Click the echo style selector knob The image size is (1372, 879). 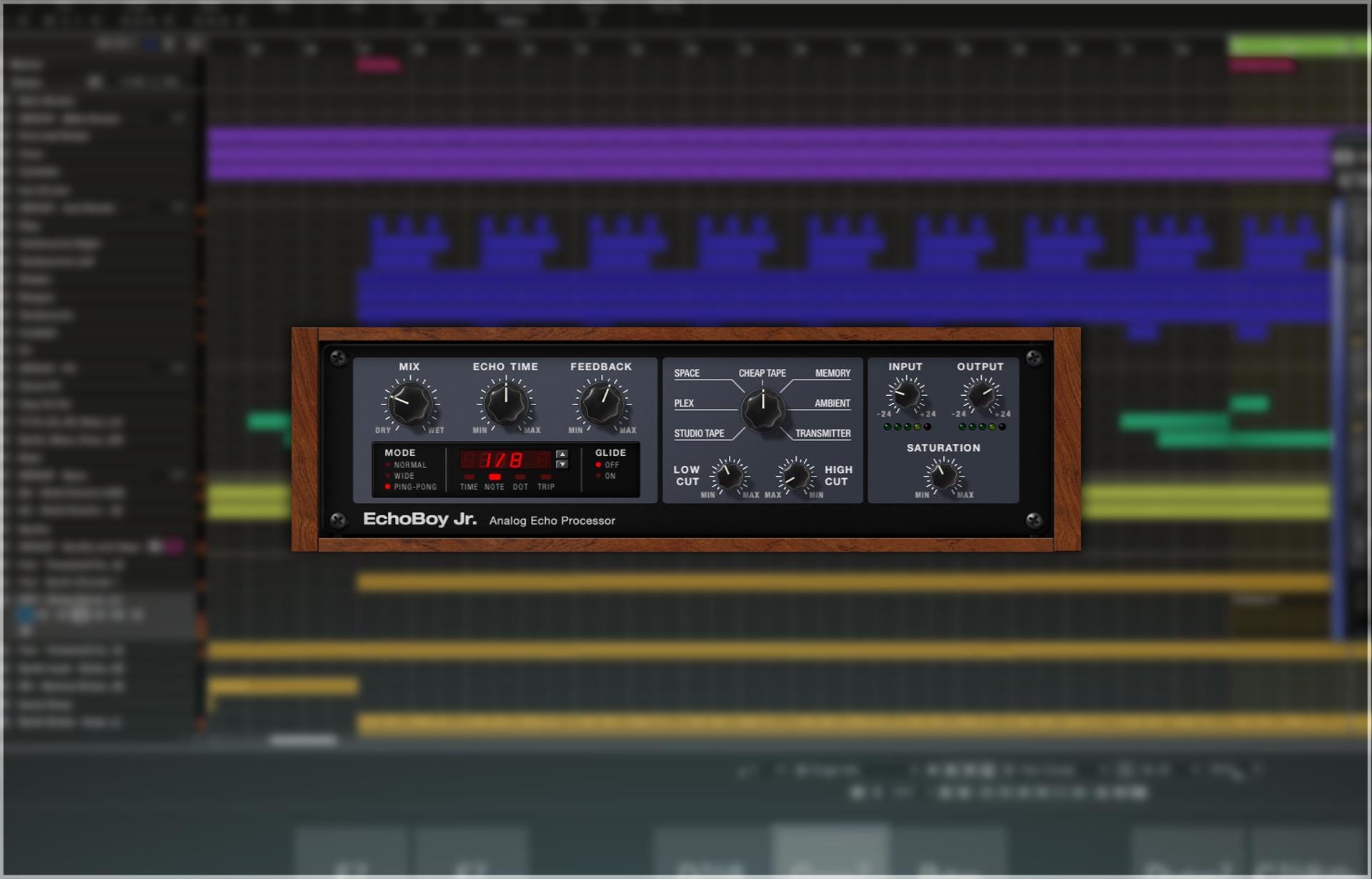pos(762,409)
